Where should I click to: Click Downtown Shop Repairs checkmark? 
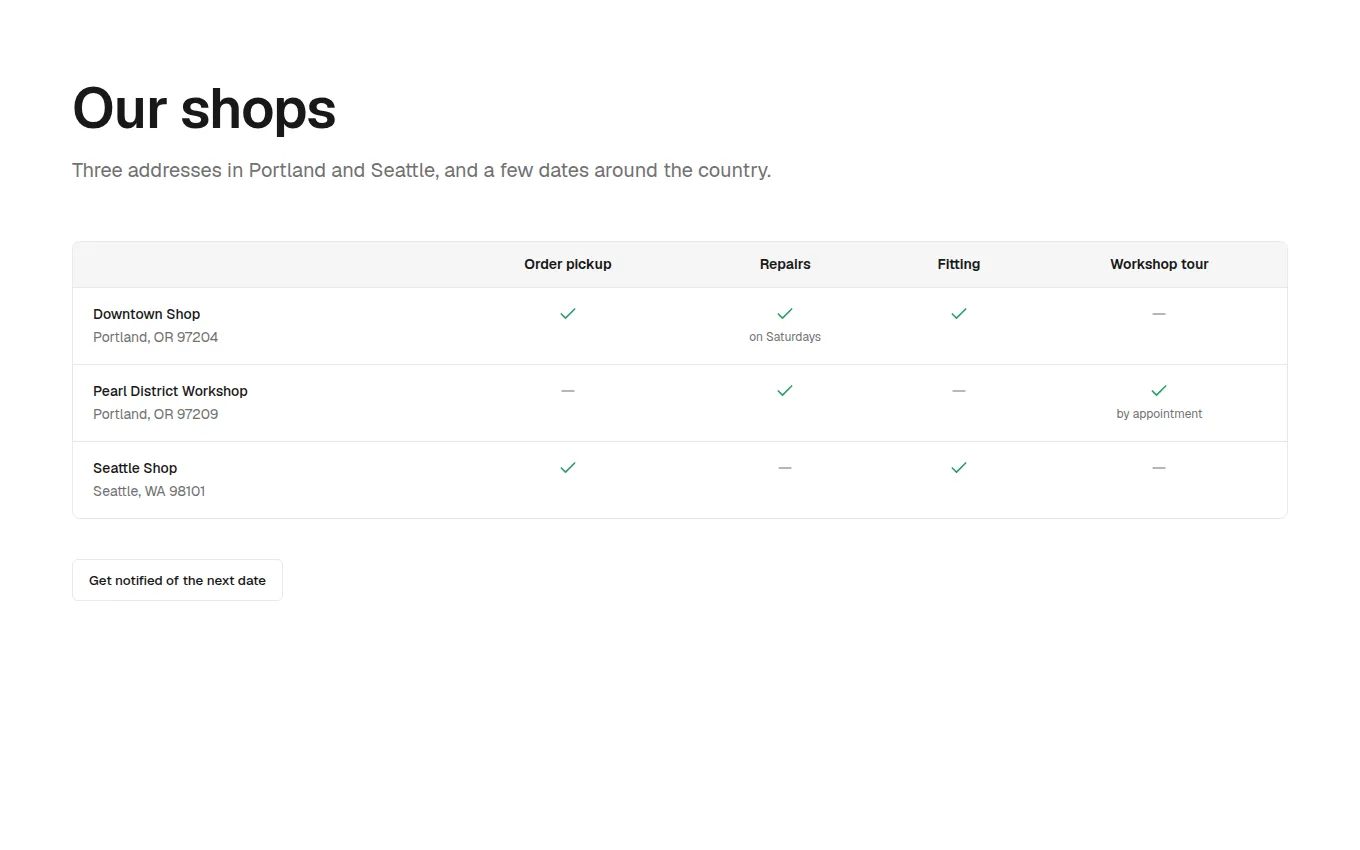pos(785,314)
